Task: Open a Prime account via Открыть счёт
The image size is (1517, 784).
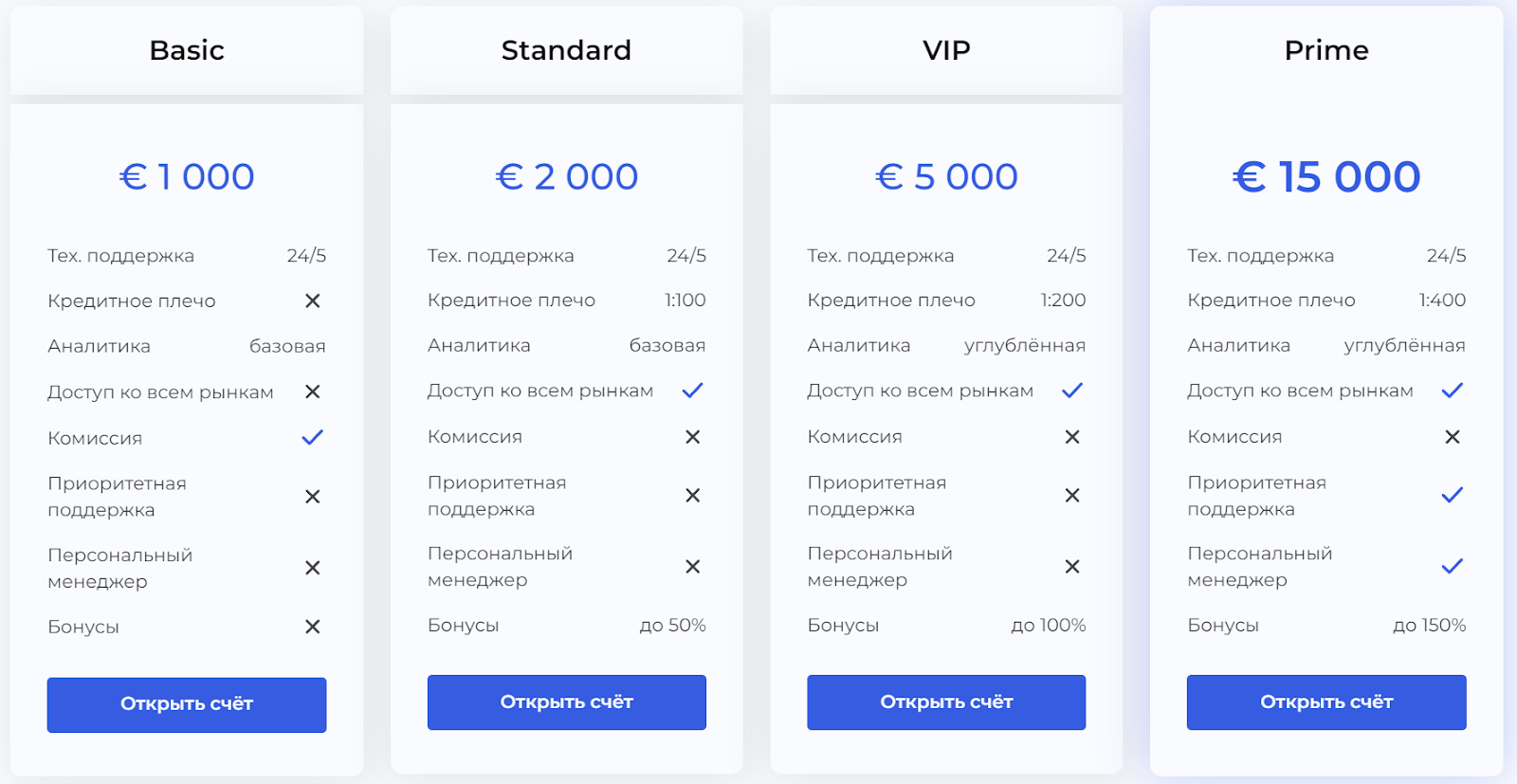Action: [1326, 702]
